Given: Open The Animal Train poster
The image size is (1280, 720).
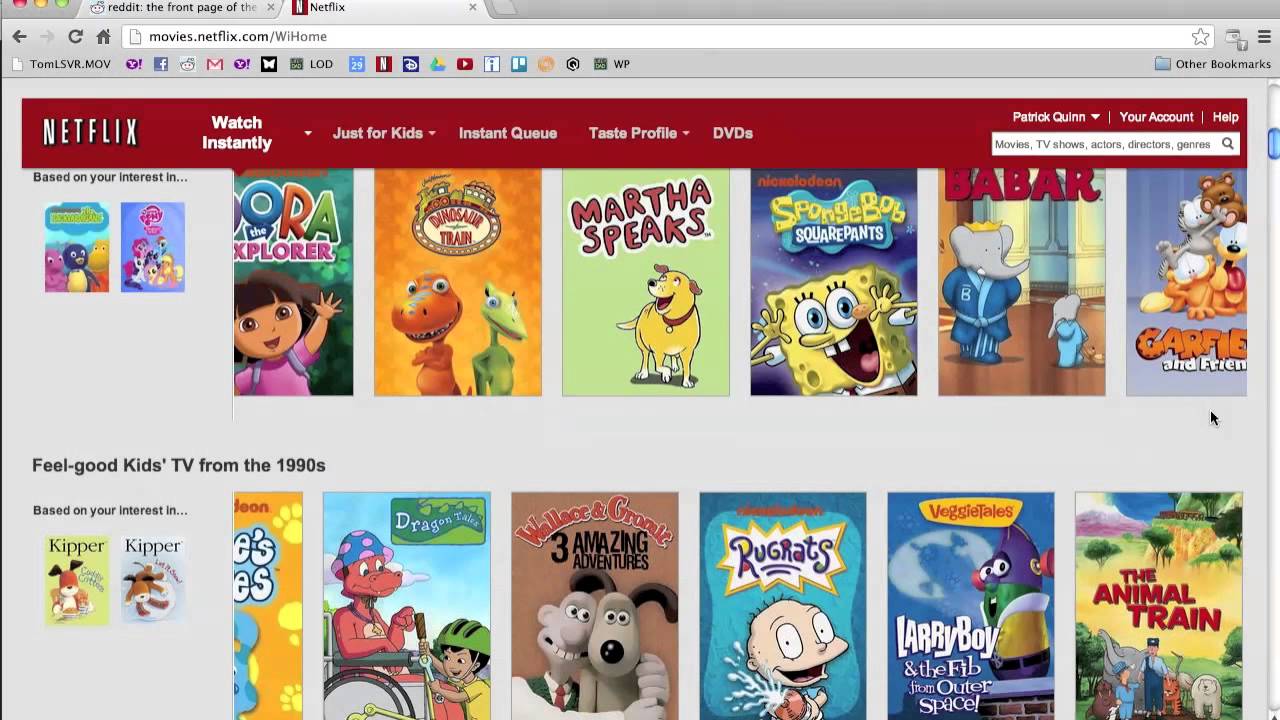Looking at the screenshot, I should (1159, 606).
